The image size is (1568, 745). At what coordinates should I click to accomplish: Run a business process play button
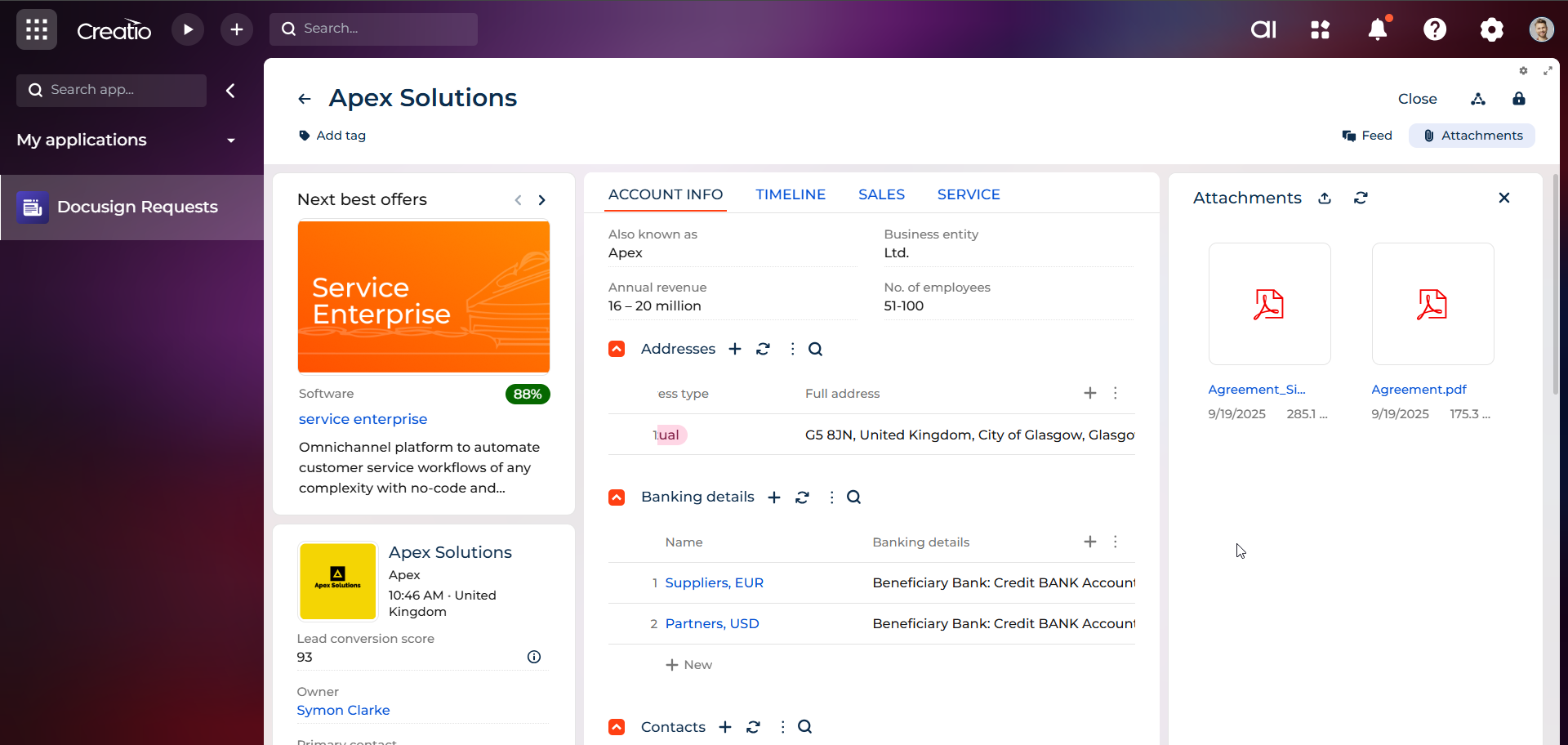188,29
